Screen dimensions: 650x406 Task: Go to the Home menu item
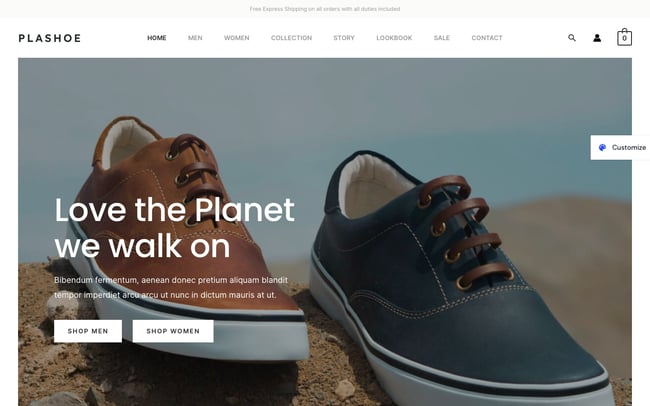click(157, 38)
